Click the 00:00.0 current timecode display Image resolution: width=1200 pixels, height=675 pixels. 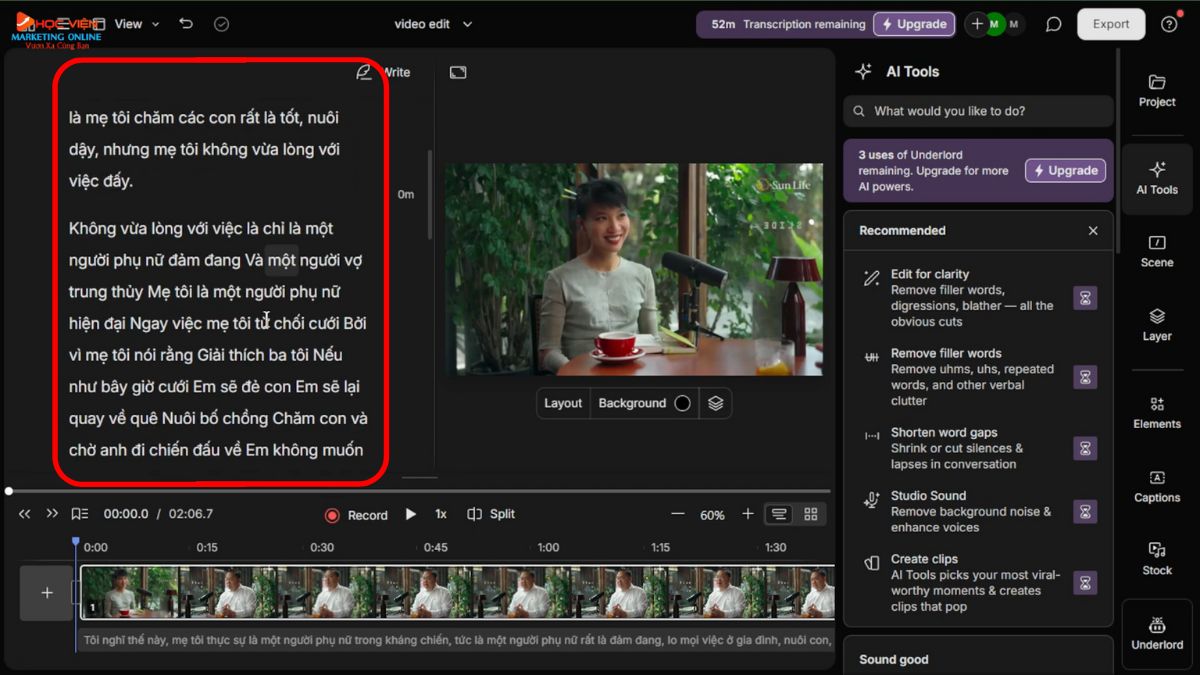click(126, 514)
